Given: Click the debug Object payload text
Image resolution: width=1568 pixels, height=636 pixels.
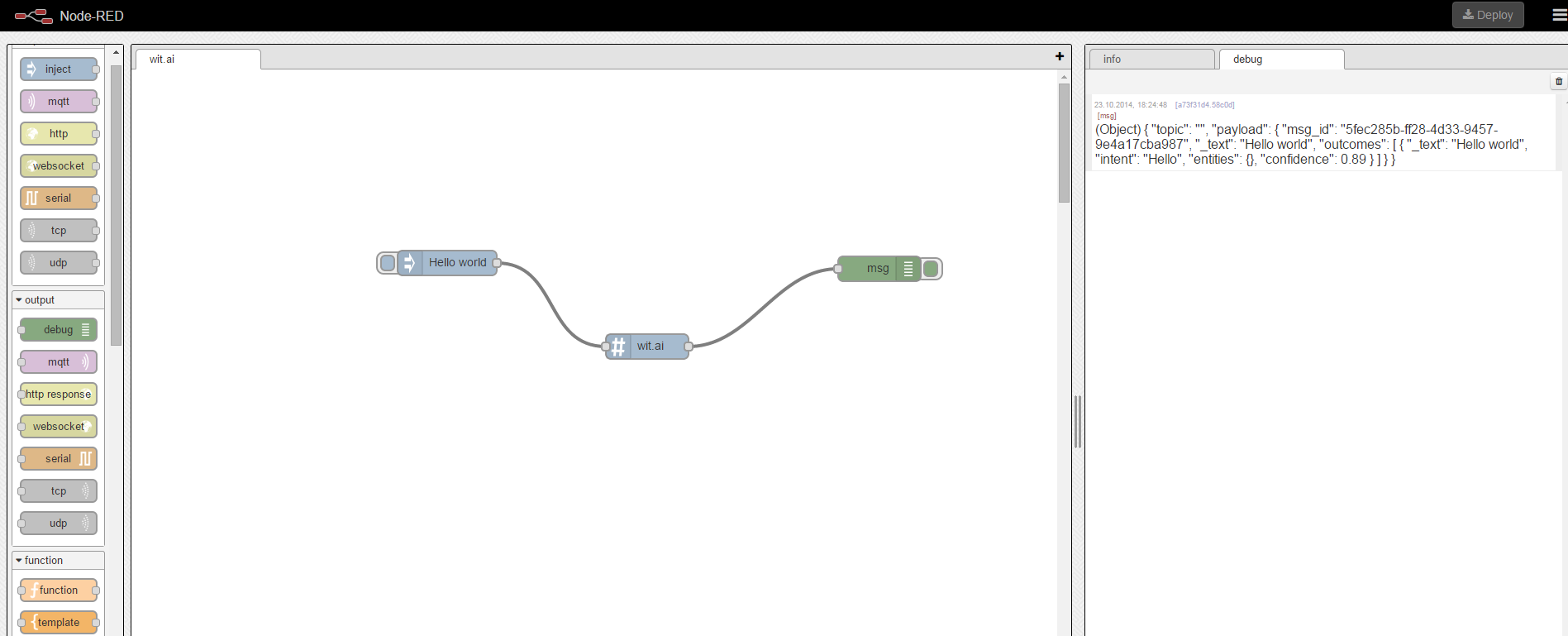Looking at the screenshot, I should pos(1311,145).
